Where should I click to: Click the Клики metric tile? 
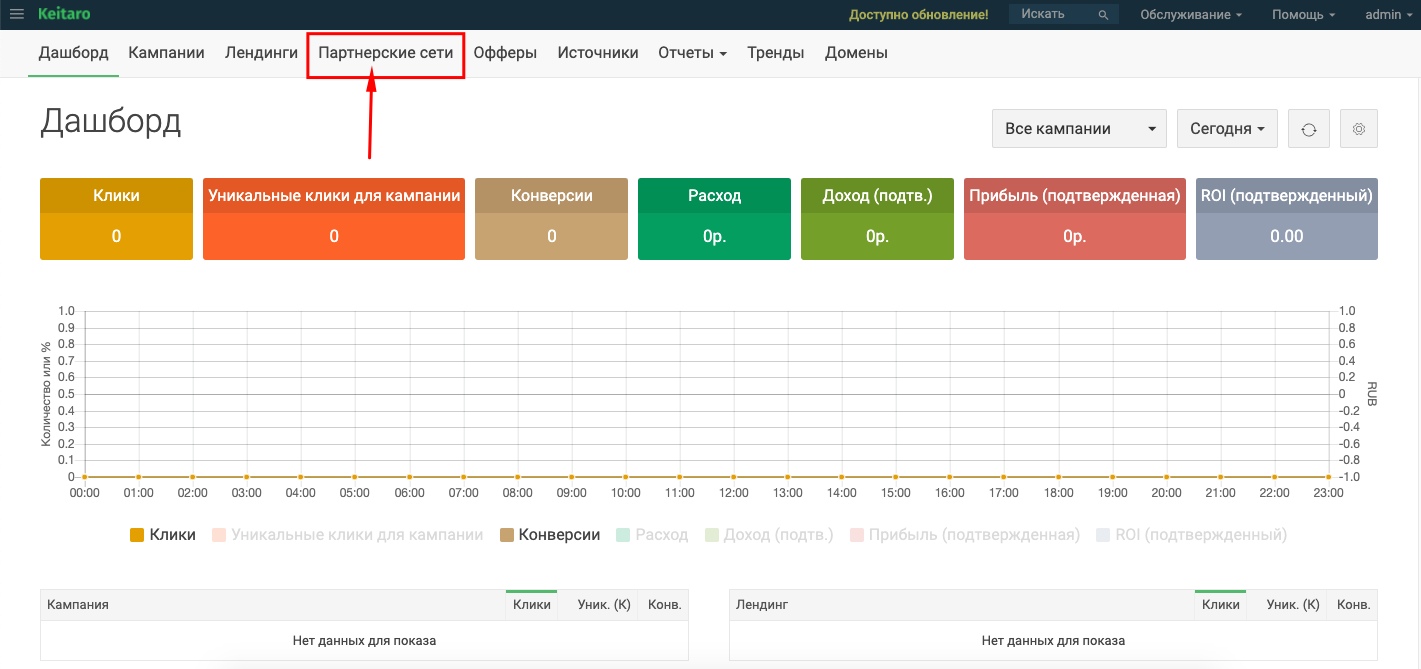(x=116, y=219)
